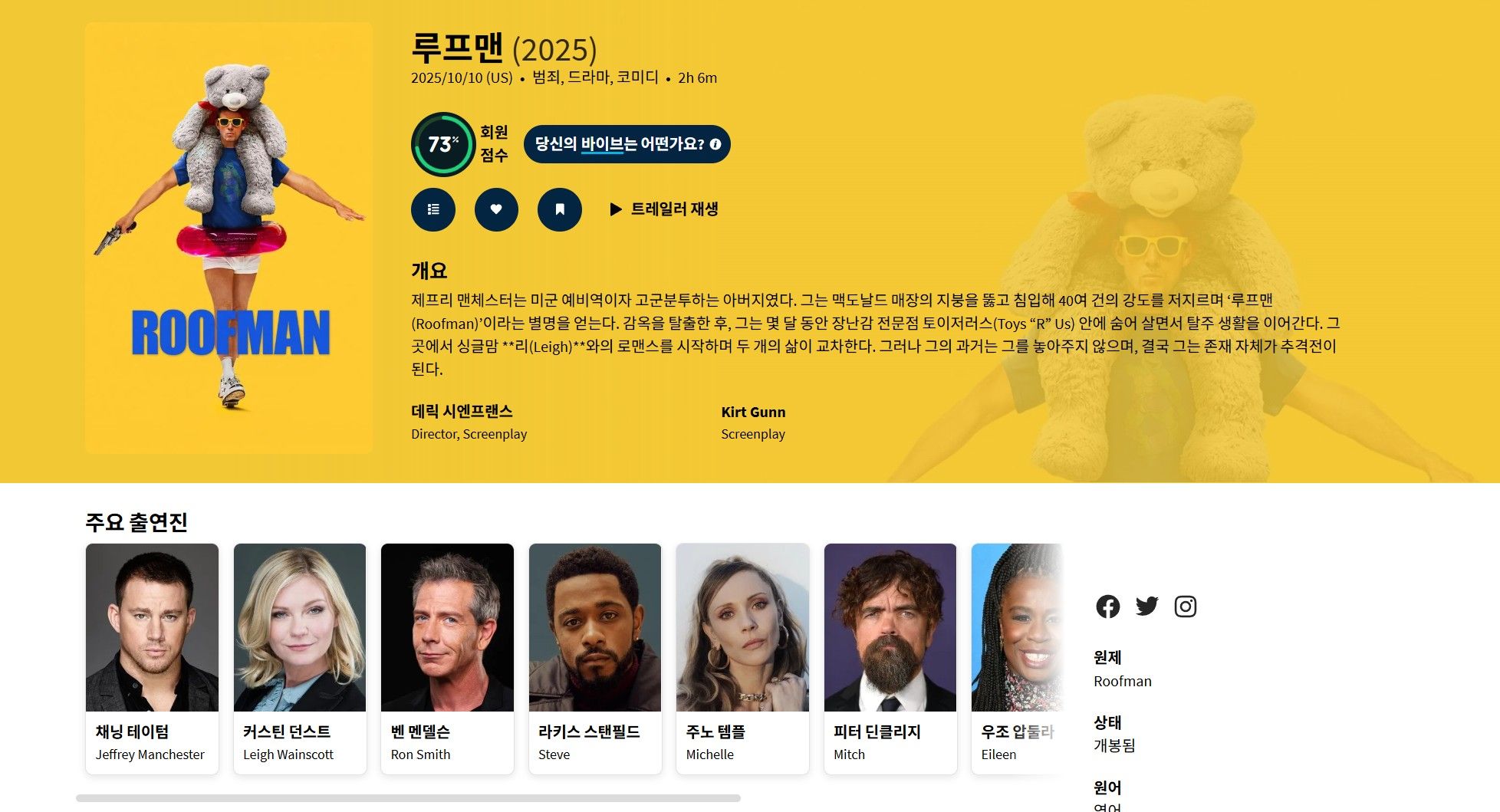1500x812 pixels.
Task: Open 벤 멘델슨 cast photo
Action: tap(447, 627)
